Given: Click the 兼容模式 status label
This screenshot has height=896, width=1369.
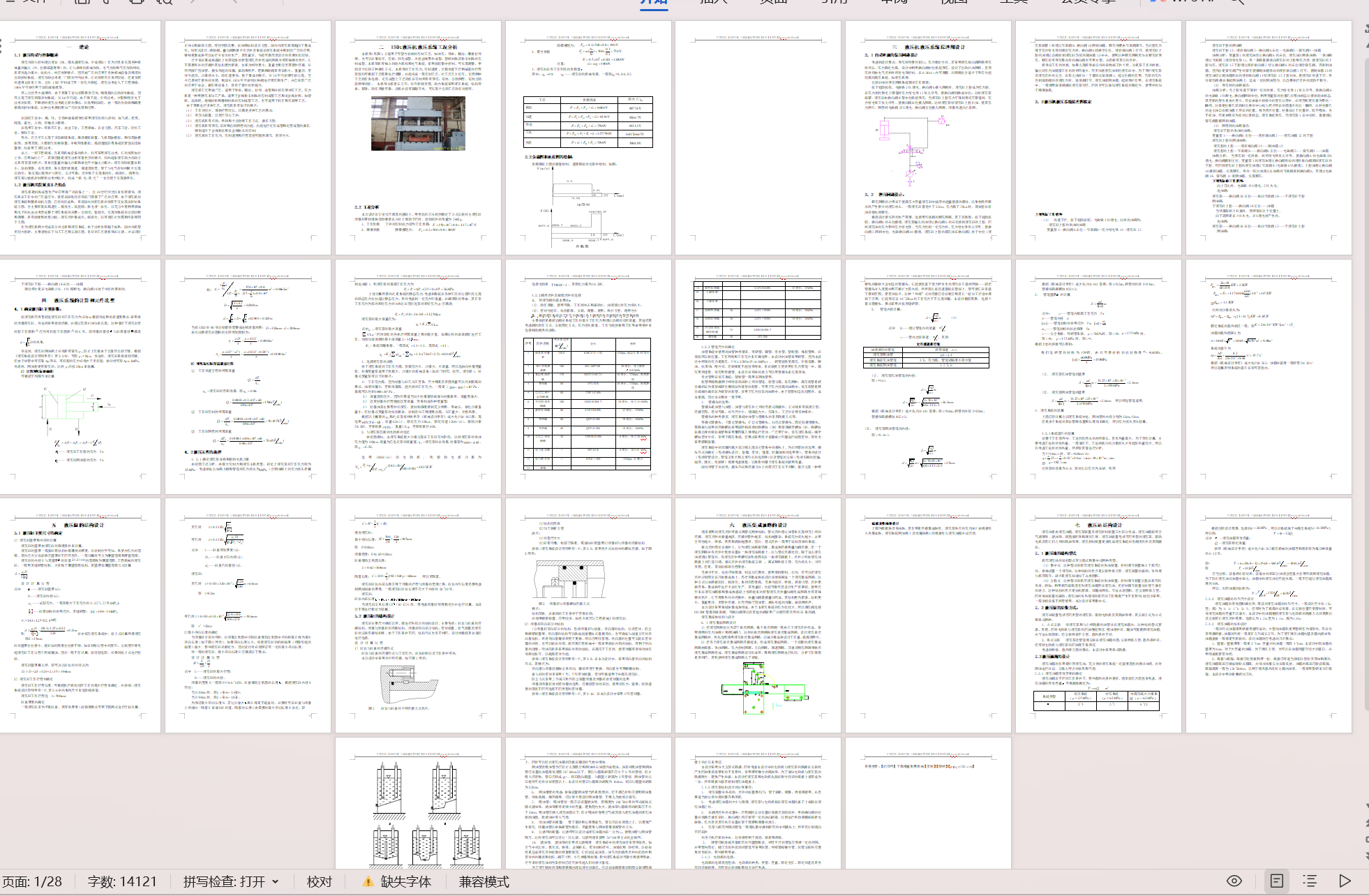Looking at the screenshot, I should [x=484, y=881].
